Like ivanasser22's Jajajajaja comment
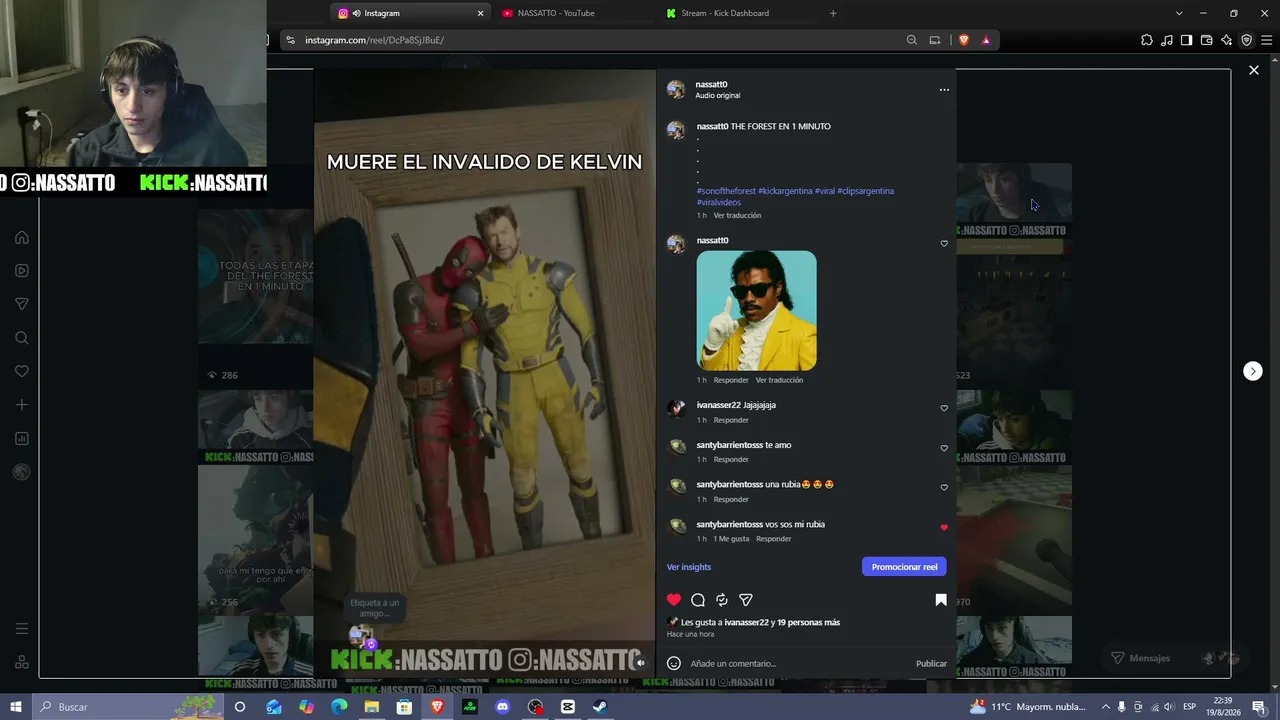1280x720 pixels. (944, 408)
